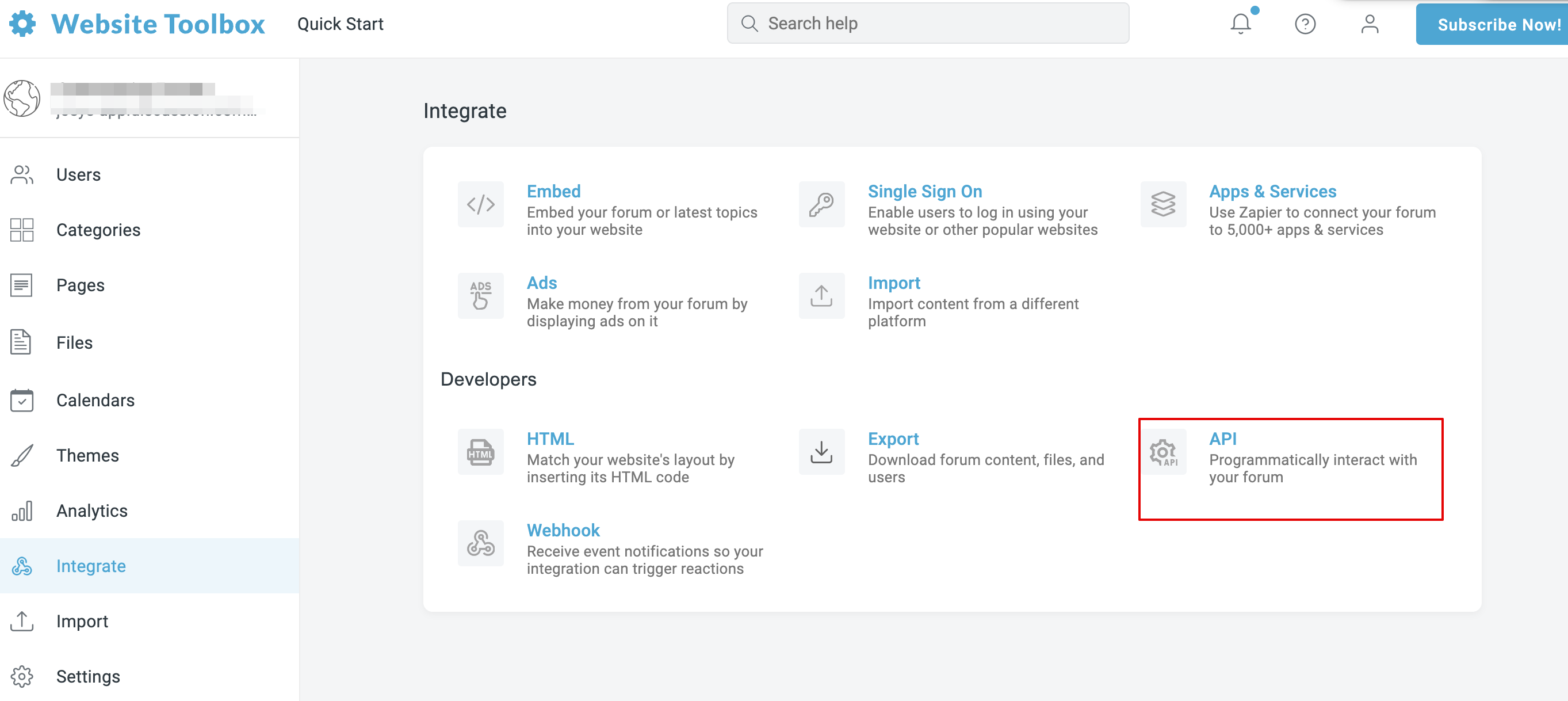The height and width of the screenshot is (701, 1568).
Task: Click the Embed code brackets icon
Action: click(480, 204)
